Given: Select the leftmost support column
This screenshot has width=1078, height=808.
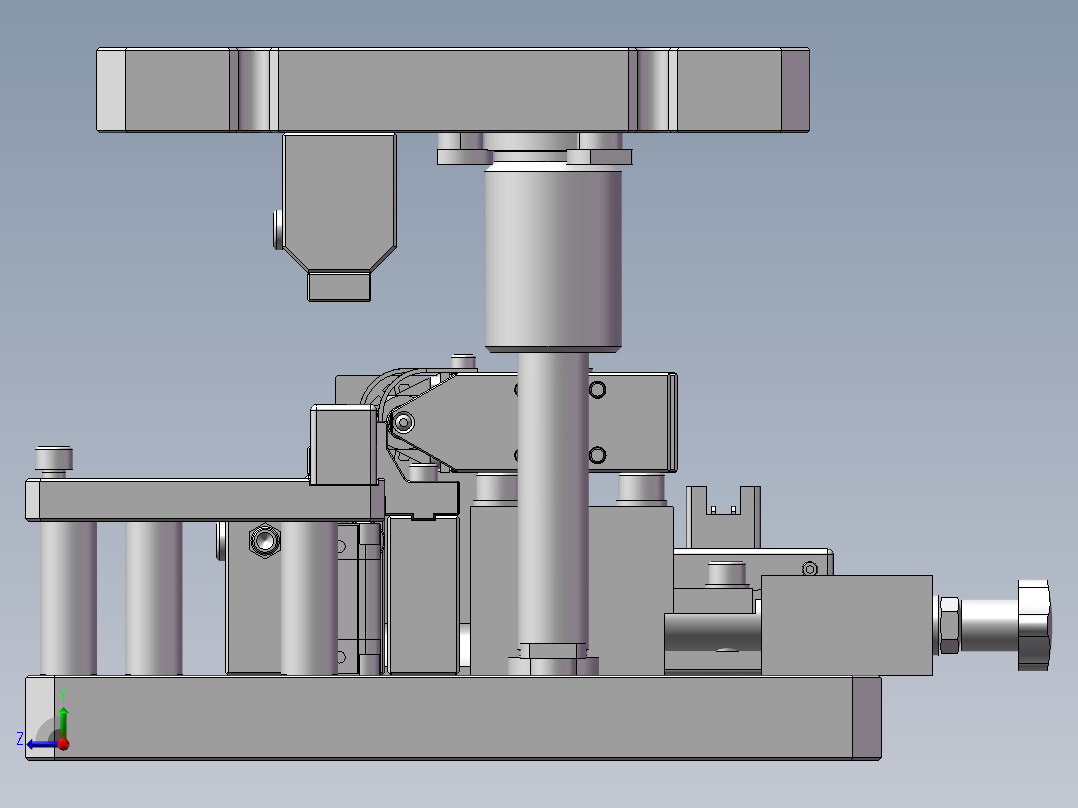Looking at the screenshot, I should pos(68,598).
